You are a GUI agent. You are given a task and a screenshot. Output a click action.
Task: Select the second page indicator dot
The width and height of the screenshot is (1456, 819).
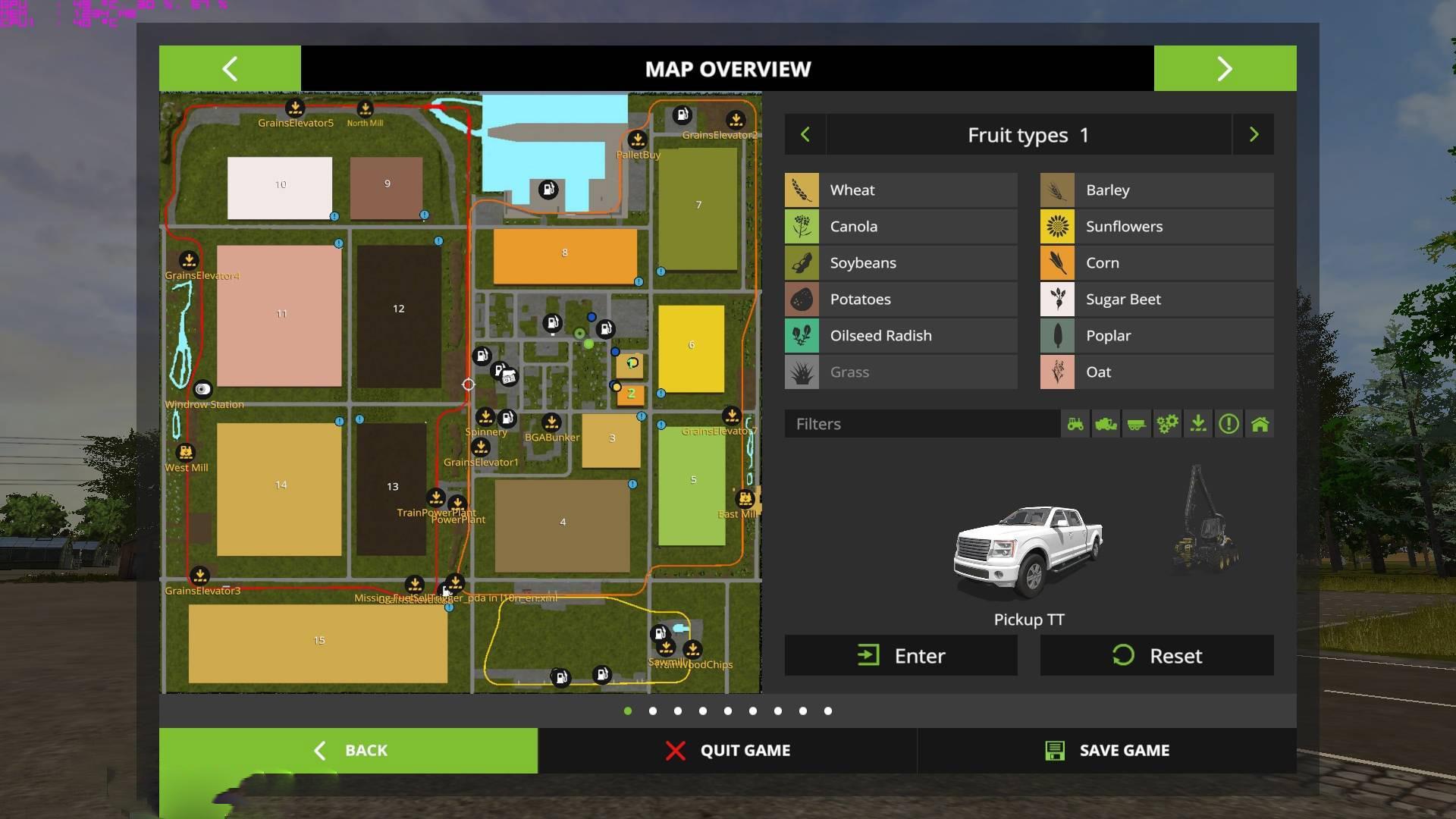653,711
